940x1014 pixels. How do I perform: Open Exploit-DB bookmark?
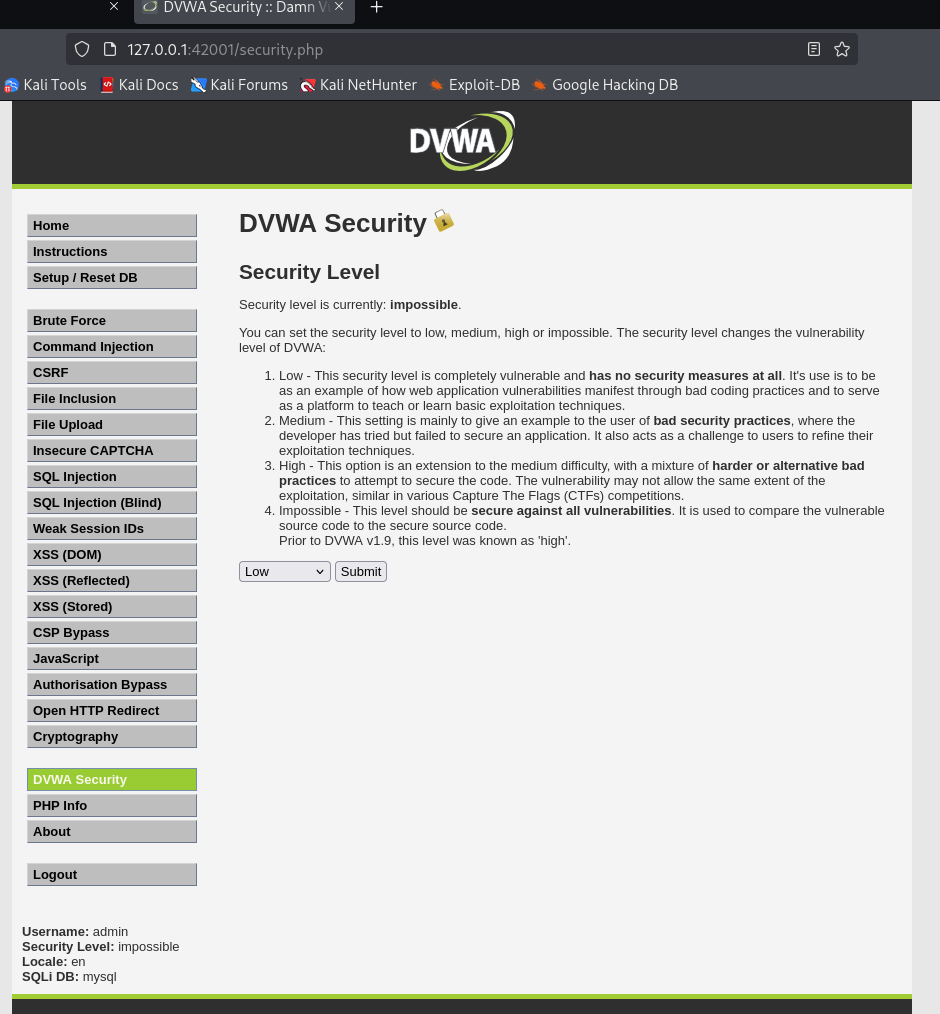point(475,85)
